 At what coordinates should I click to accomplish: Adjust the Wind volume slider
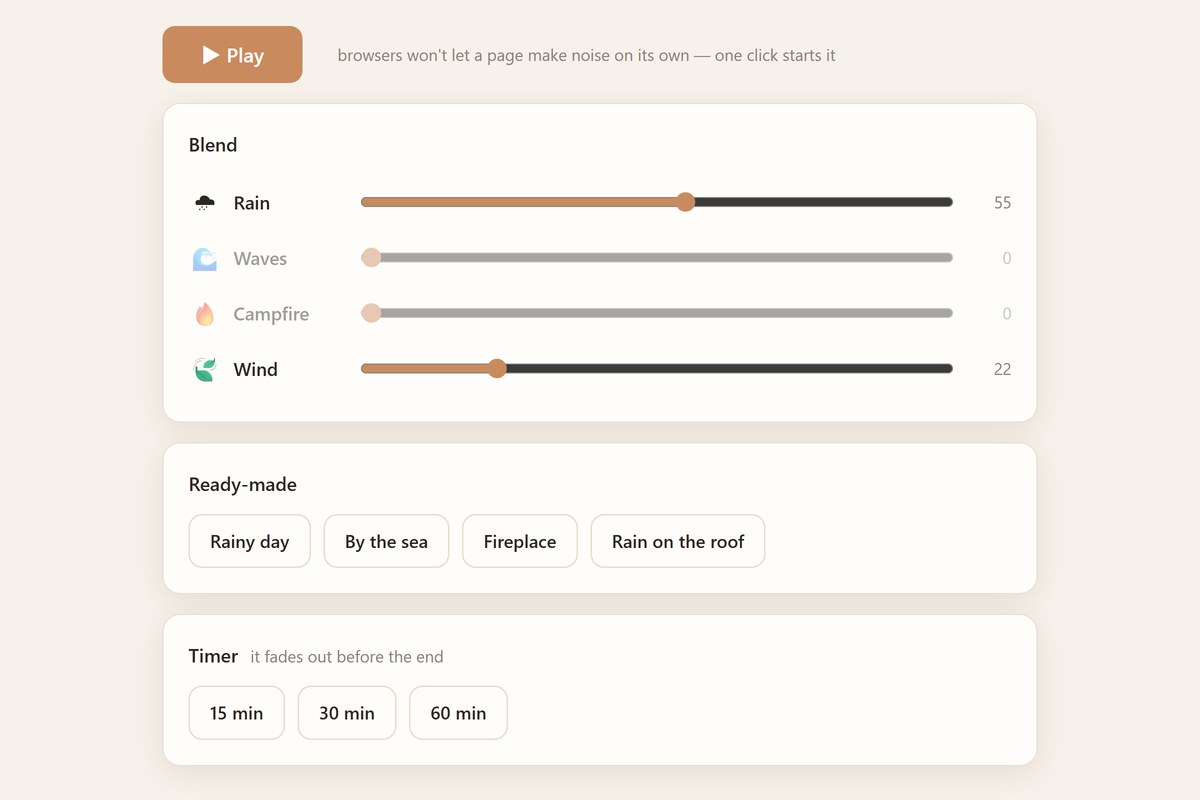[657, 369]
